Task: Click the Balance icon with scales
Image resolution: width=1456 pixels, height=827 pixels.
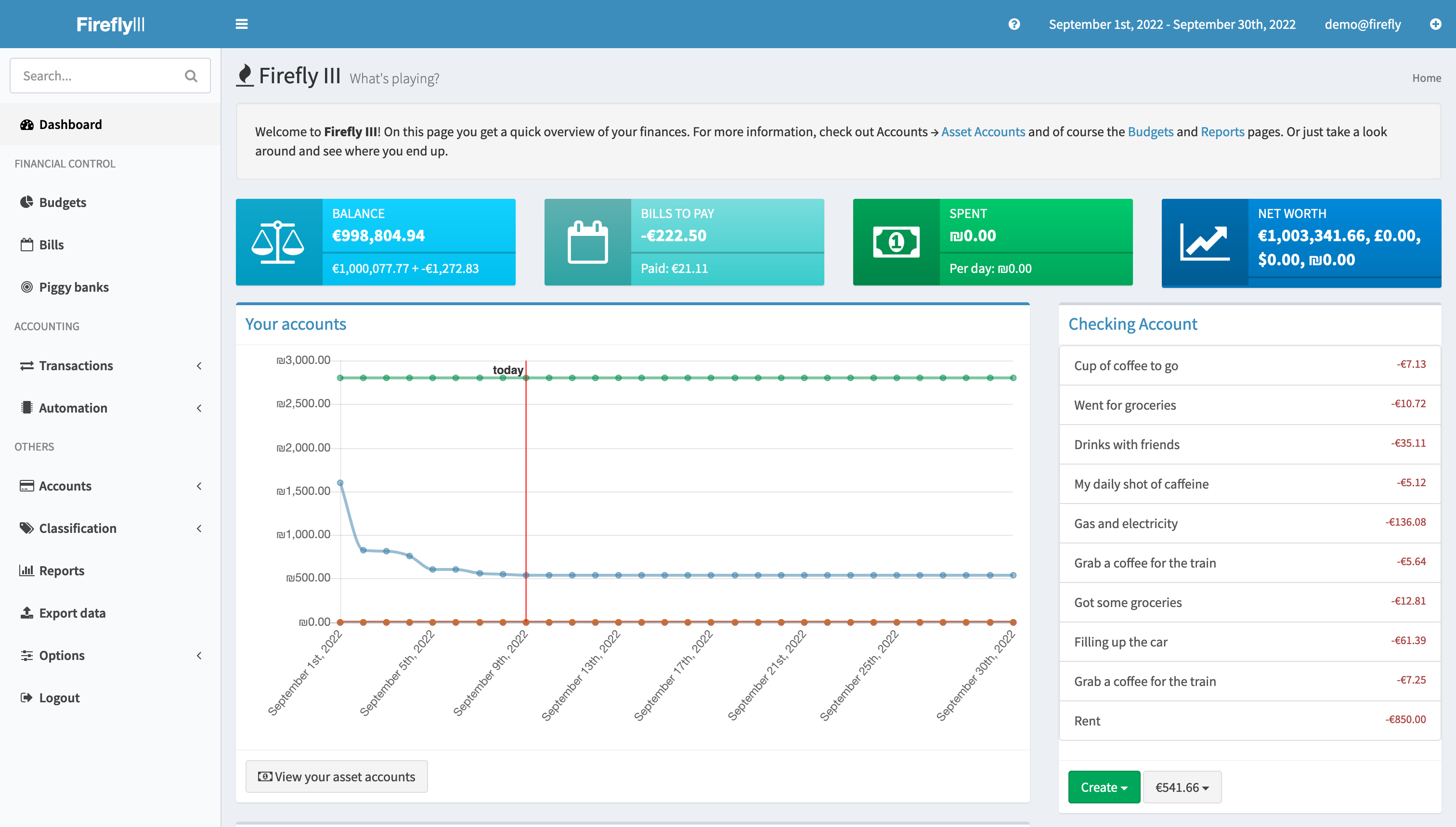Action: tap(280, 241)
